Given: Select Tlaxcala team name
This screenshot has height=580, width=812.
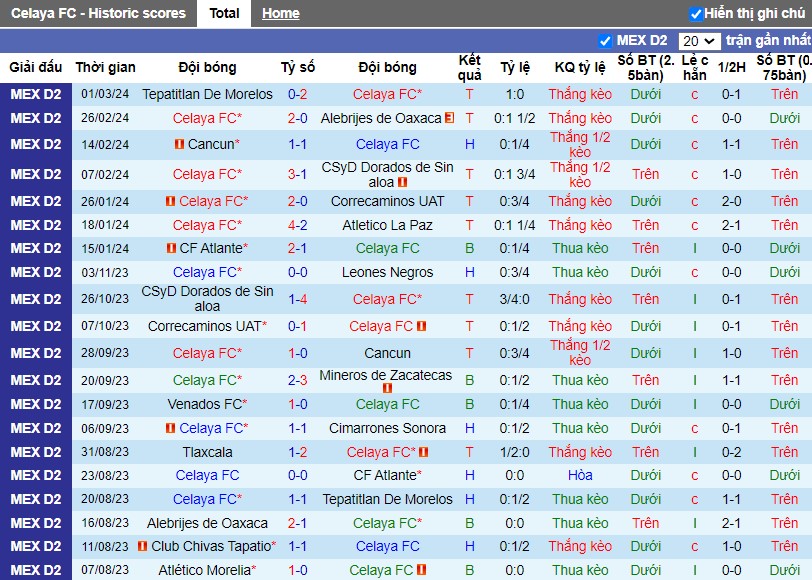Looking at the screenshot, I should 207,452.
